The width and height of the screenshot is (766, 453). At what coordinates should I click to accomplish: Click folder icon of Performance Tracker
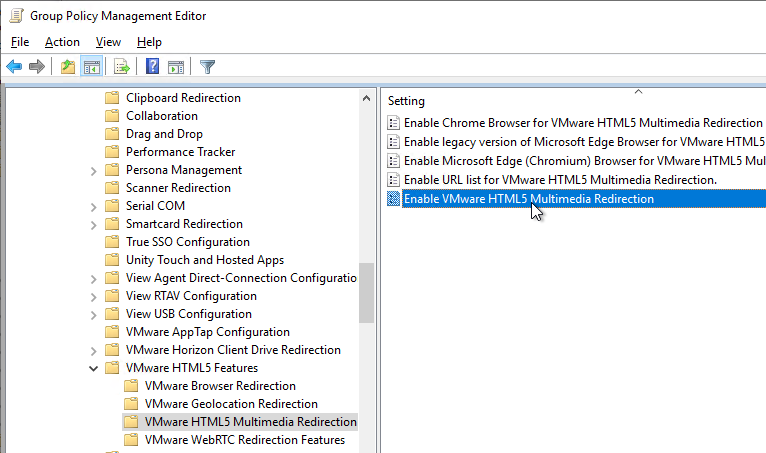112,152
